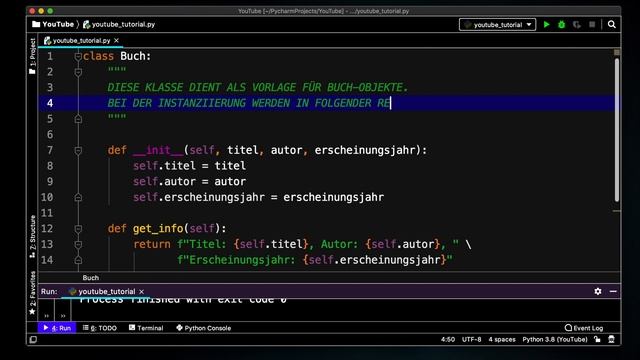
Task: Collapse class Buch fold marker at line 1
Action: [78, 57]
